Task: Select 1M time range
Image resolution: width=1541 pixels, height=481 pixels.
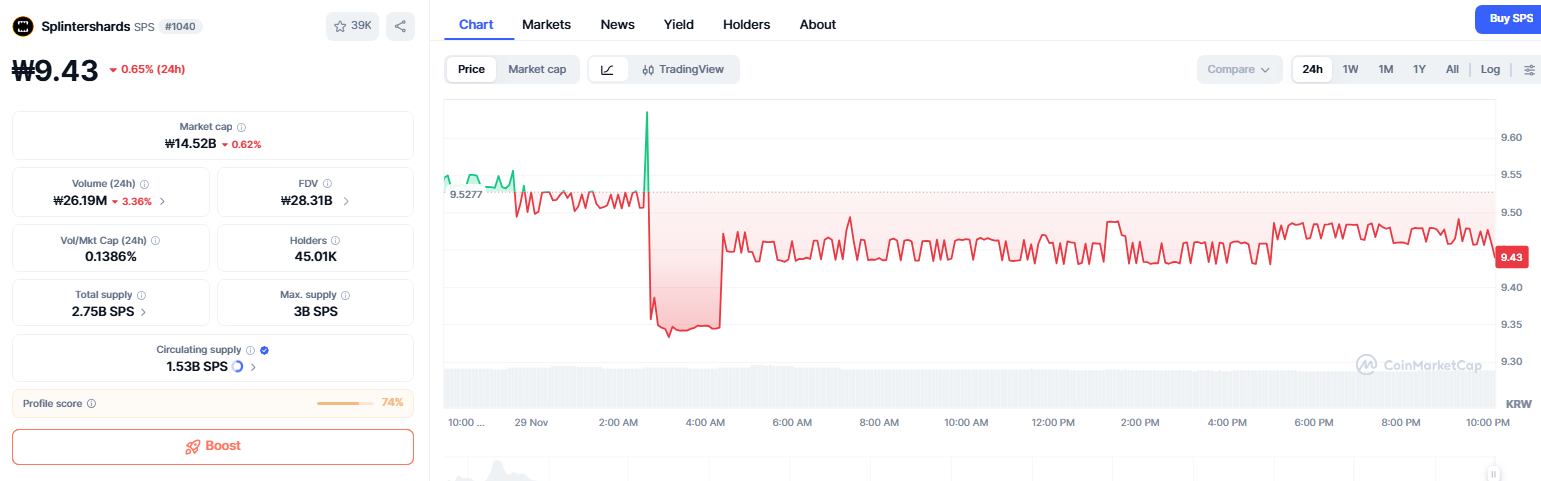Action: pyautogui.click(x=1385, y=69)
